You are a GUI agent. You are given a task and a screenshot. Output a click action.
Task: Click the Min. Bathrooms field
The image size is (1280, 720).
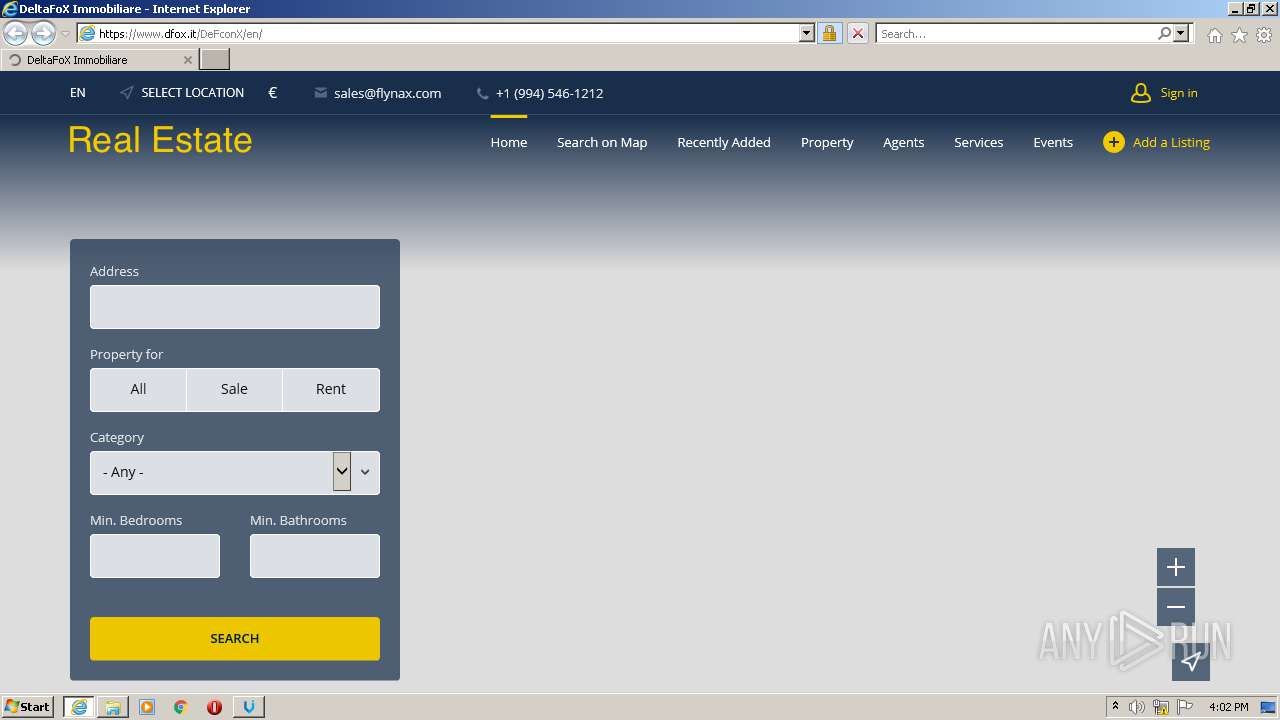coord(315,556)
